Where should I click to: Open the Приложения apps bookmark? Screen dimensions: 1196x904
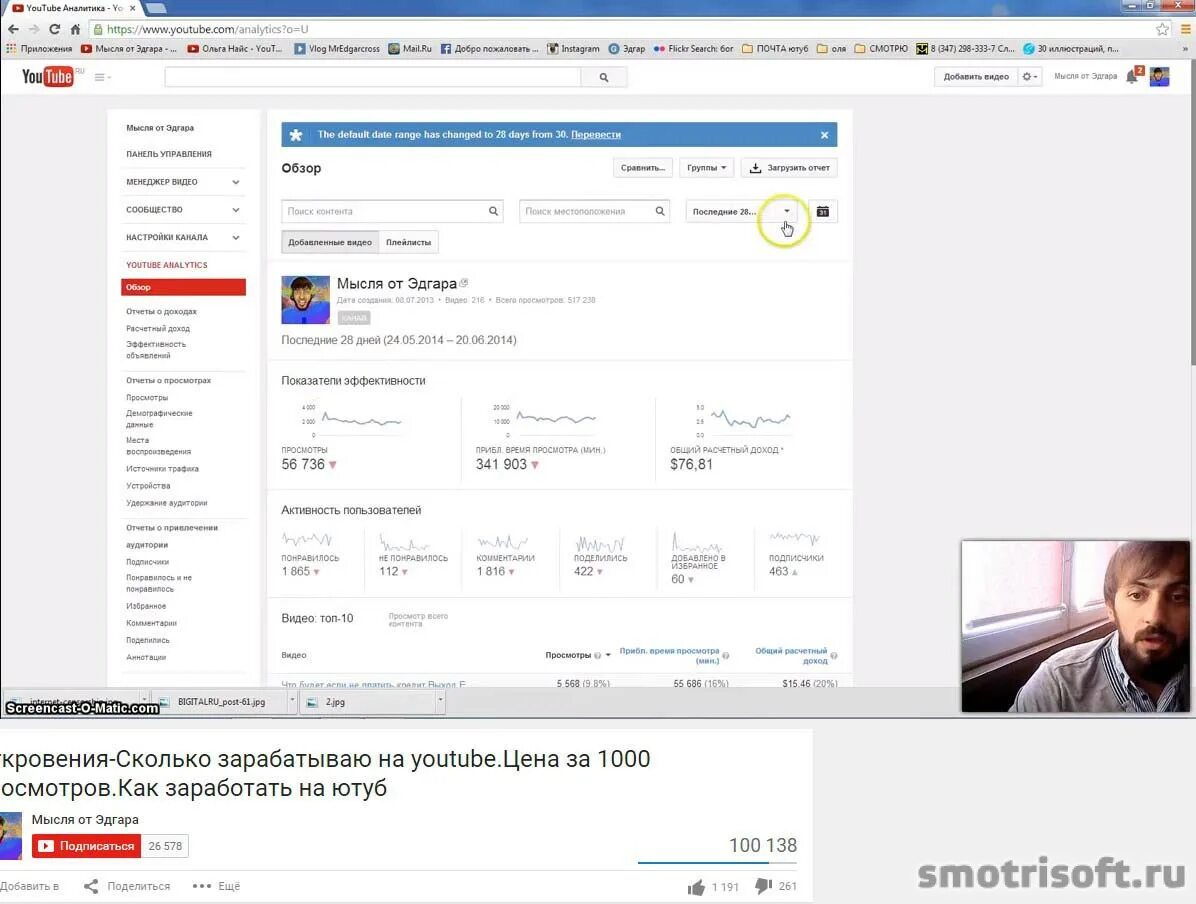click(x=39, y=49)
